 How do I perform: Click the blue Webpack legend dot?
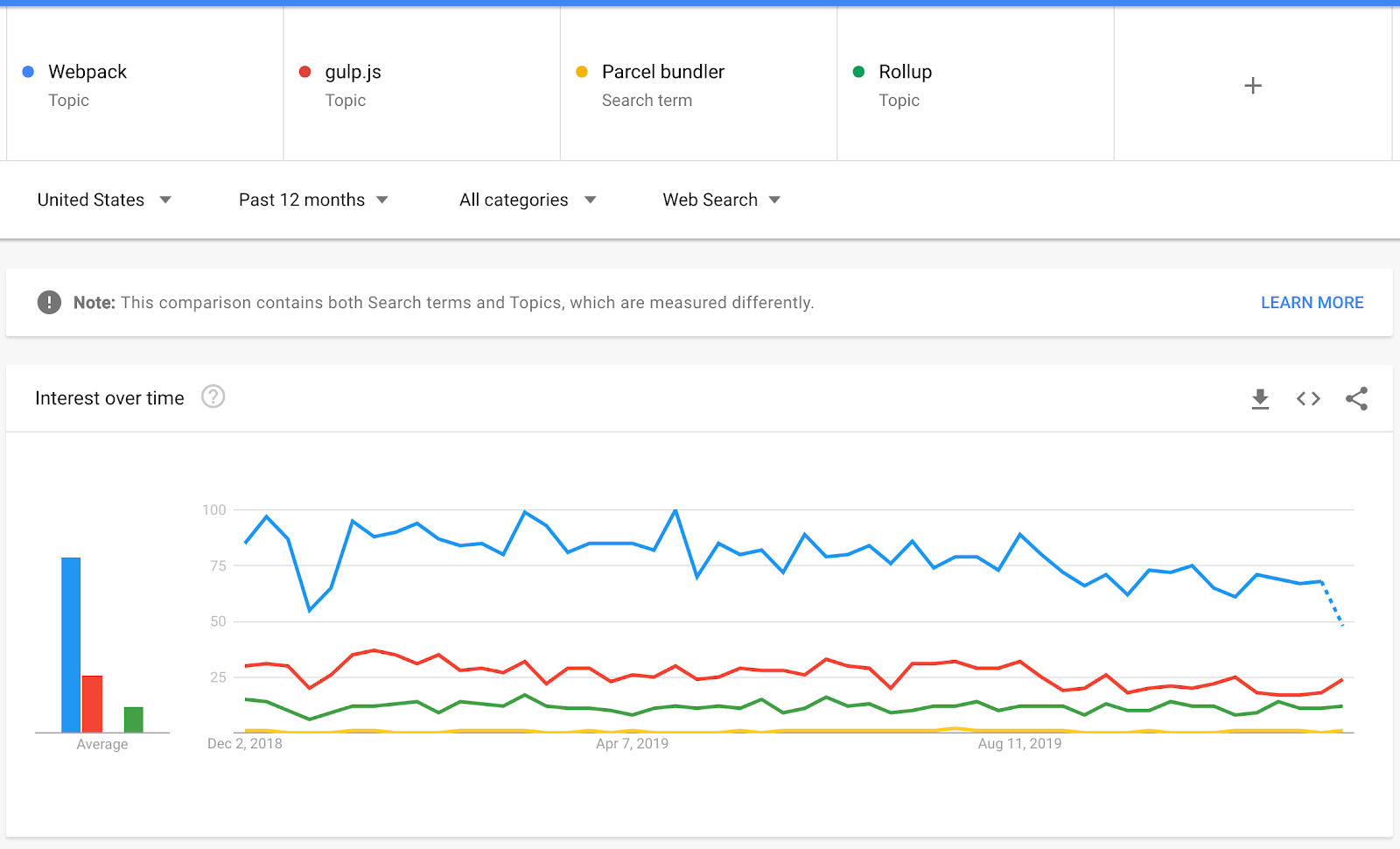(28, 71)
